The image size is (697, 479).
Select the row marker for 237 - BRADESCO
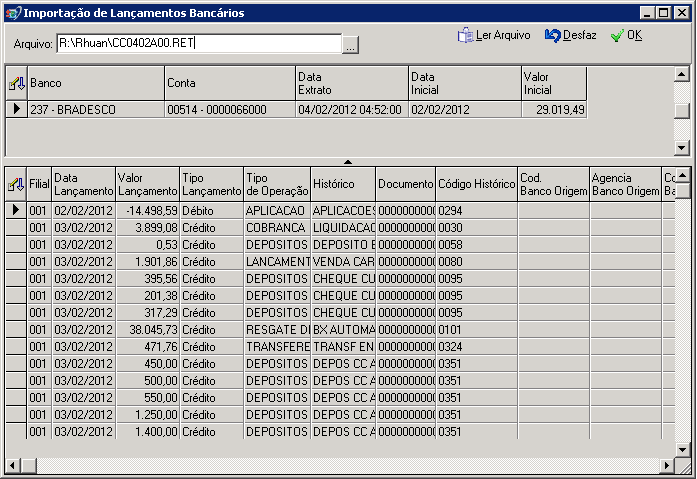[x=17, y=109]
